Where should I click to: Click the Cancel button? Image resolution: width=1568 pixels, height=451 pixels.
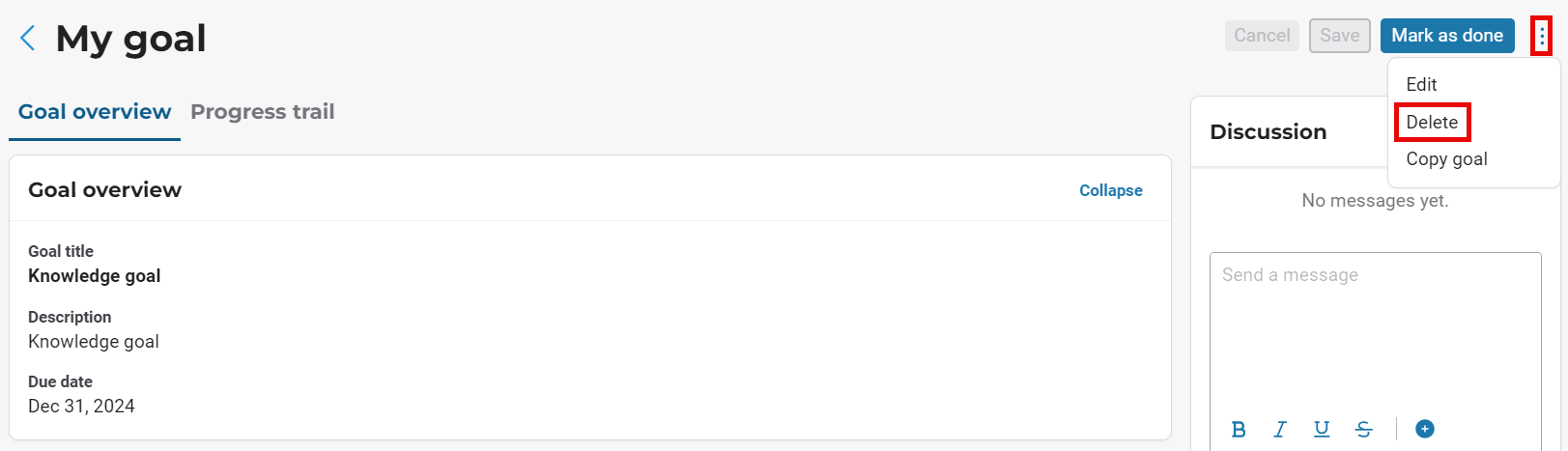1262,36
